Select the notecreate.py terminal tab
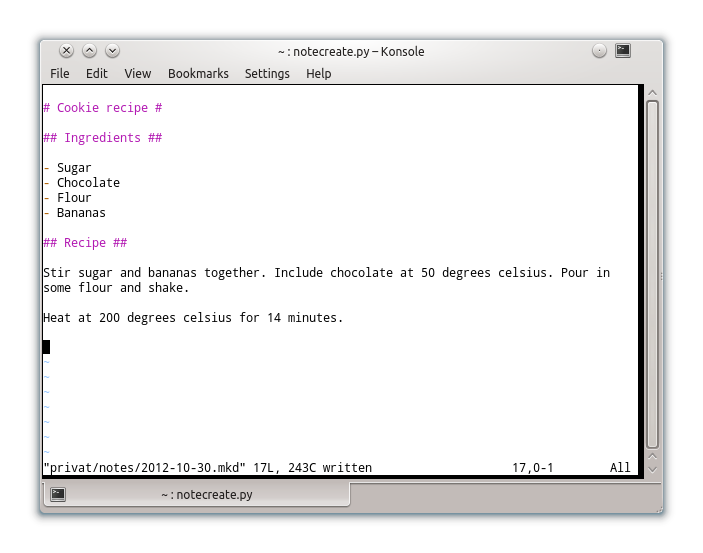This screenshot has height=553, width=703. (196, 494)
